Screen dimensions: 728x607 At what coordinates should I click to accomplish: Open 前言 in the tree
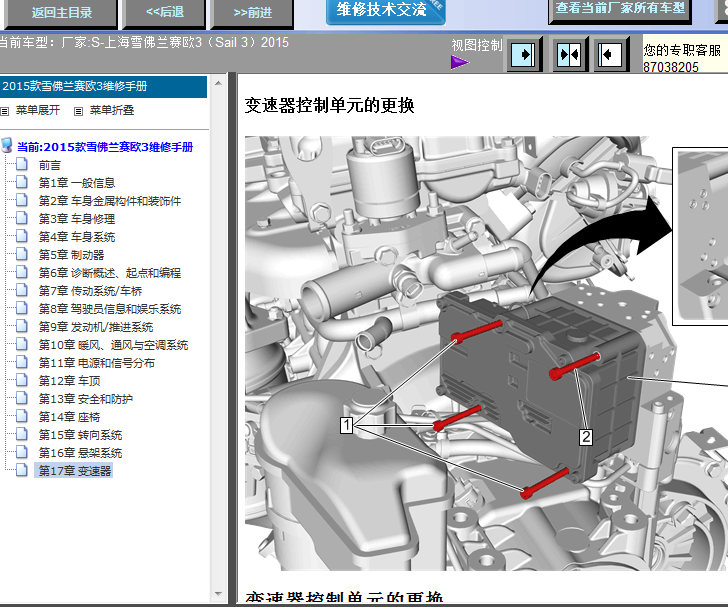coord(50,165)
